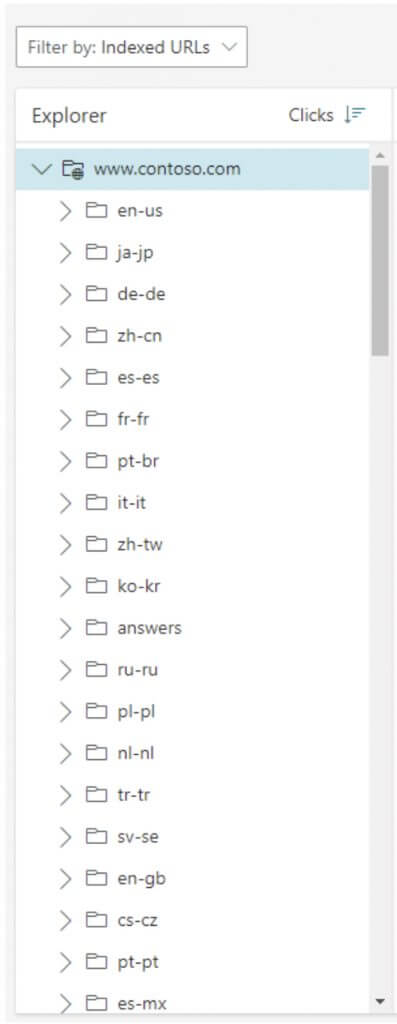397x1024 pixels.
Task: Click the zh-tw folder icon
Action: (96, 545)
